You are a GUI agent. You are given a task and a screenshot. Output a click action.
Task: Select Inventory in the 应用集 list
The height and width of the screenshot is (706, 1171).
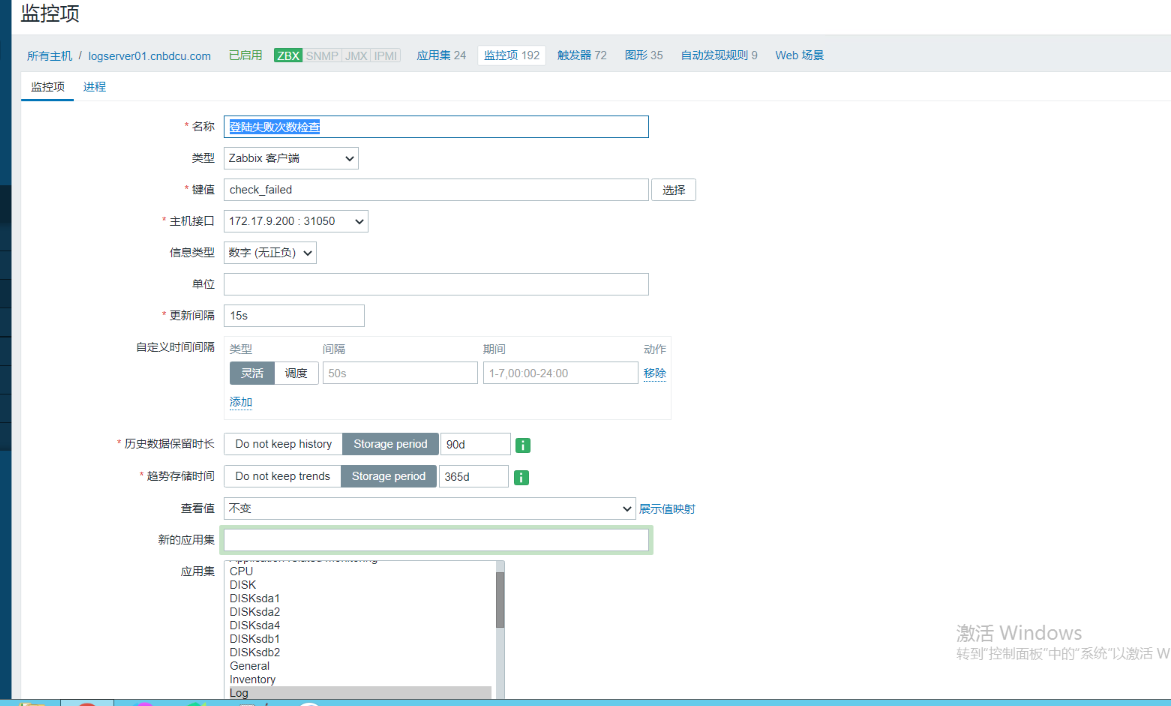[x=360, y=679]
